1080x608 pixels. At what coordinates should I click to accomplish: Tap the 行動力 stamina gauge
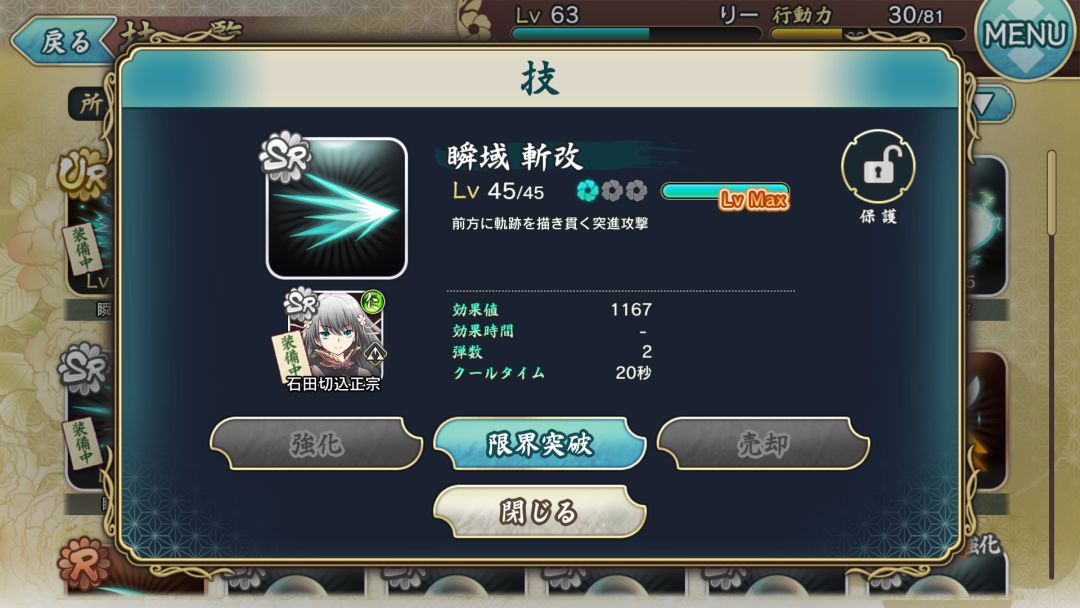(x=868, y=34)
